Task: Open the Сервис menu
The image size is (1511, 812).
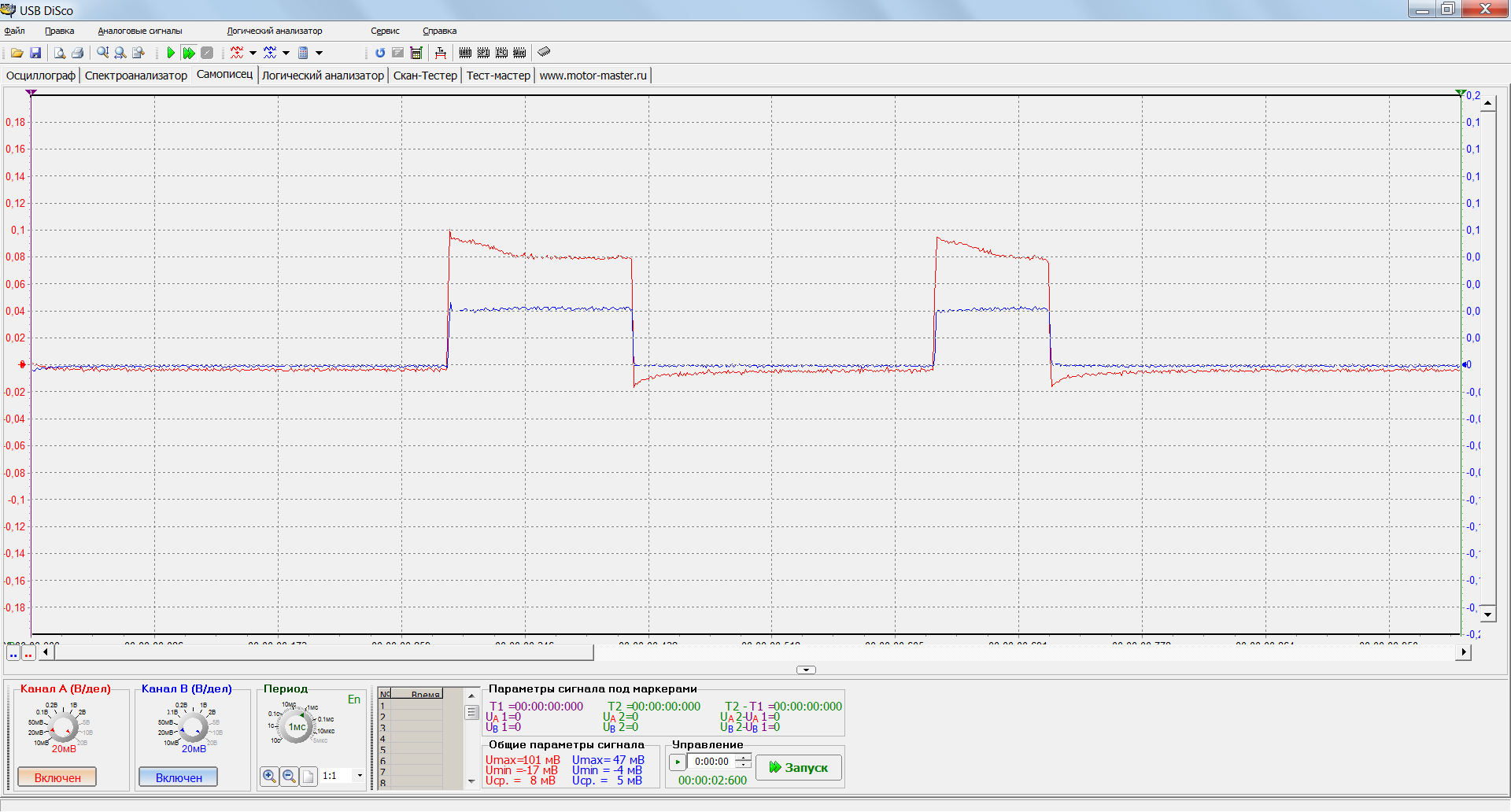Action: point(385,31)
